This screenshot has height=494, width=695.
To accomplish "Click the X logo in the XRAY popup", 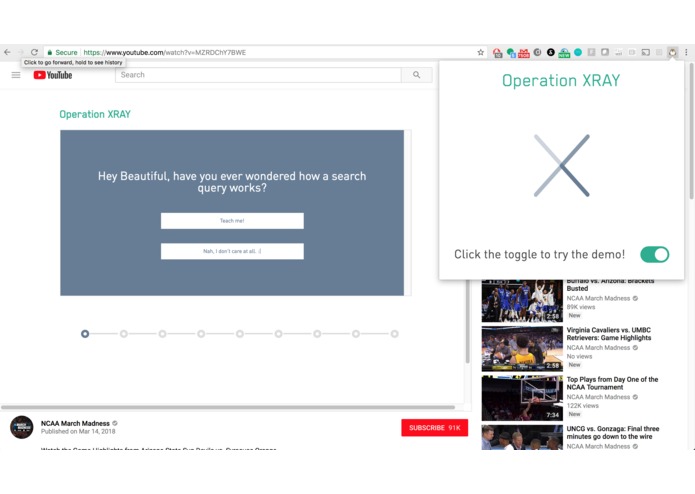I will tap(562, 165).
